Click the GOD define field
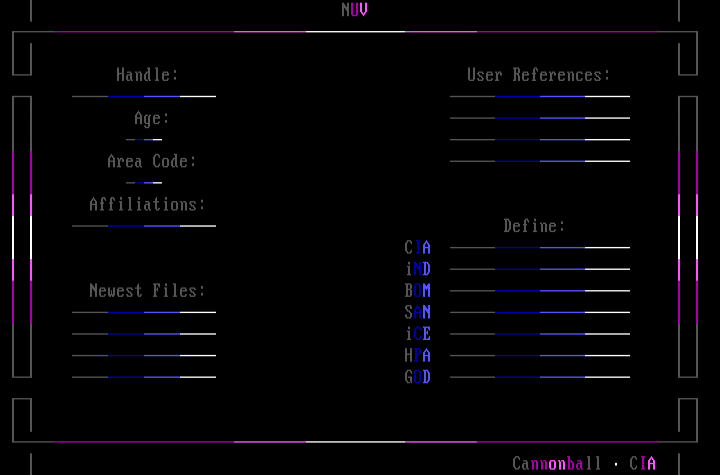This screenshot has width=720, height=475. click(x=540, y=377)
